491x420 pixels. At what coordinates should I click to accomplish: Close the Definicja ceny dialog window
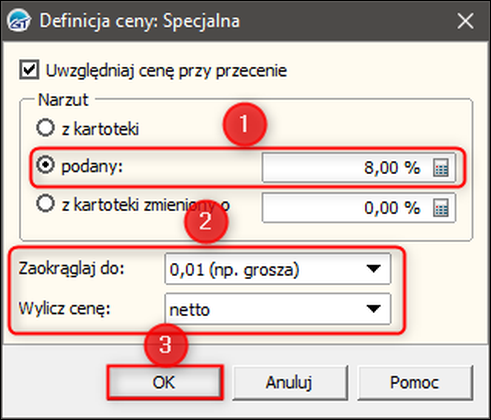coord(465,21)
